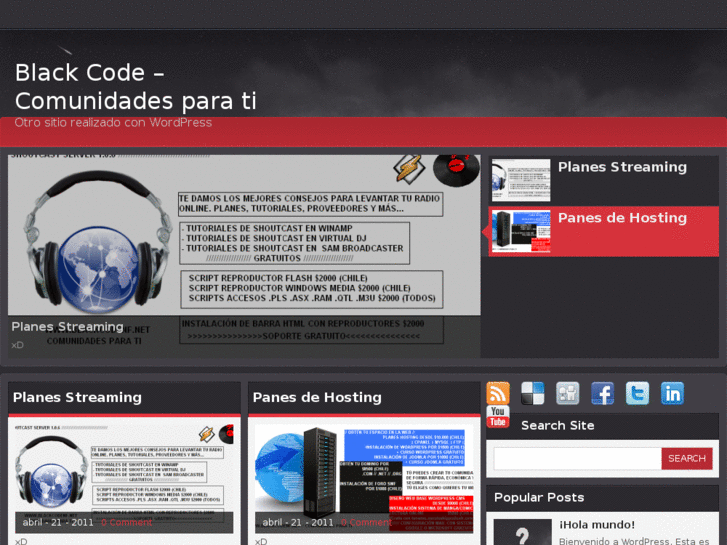
Task: Click date abril - 21 - 2011 on Panes de Hosting
Action: [298, 522]
